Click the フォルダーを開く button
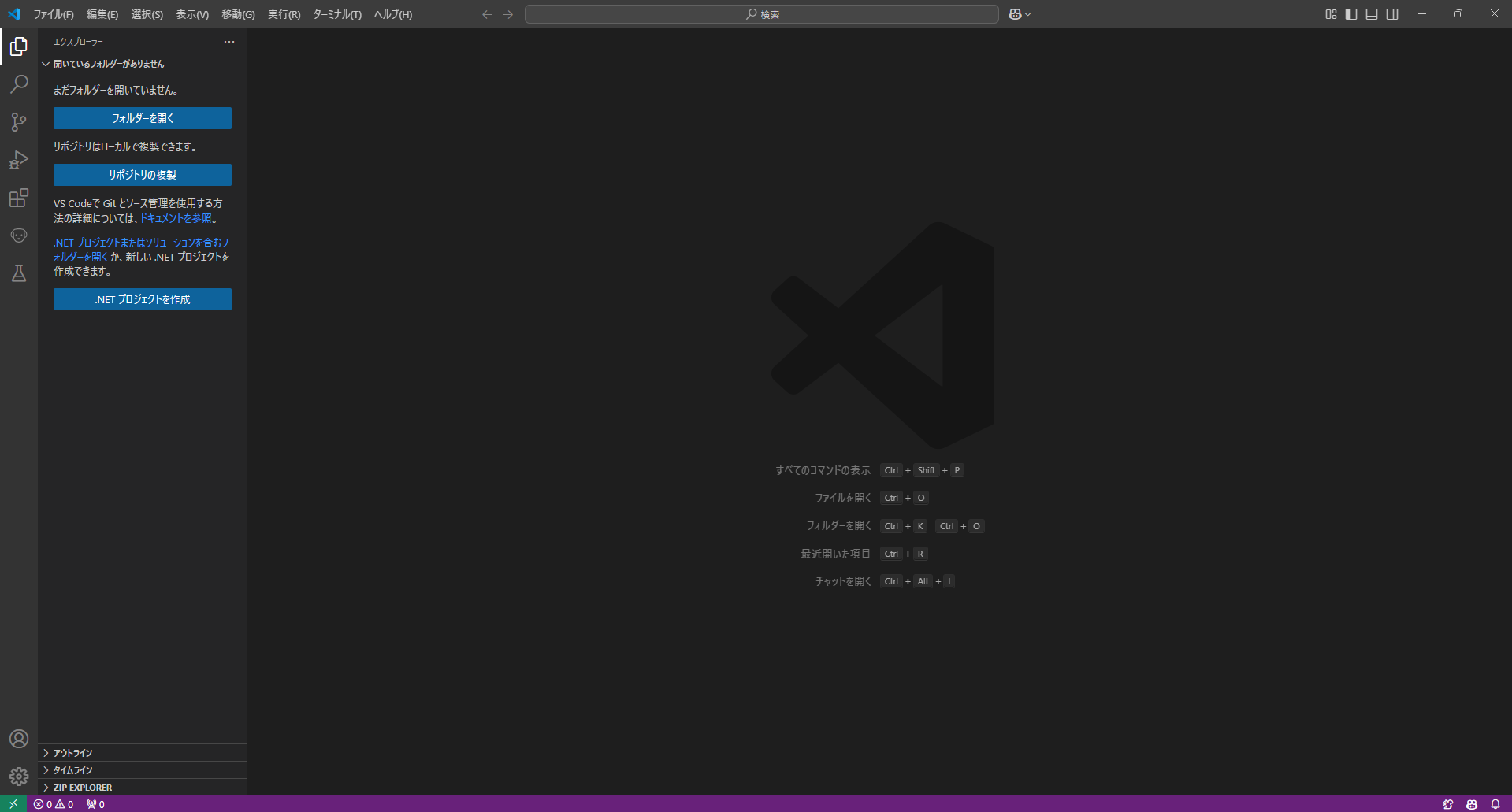This screenshot has width=1512, height=812. point(142,117)
